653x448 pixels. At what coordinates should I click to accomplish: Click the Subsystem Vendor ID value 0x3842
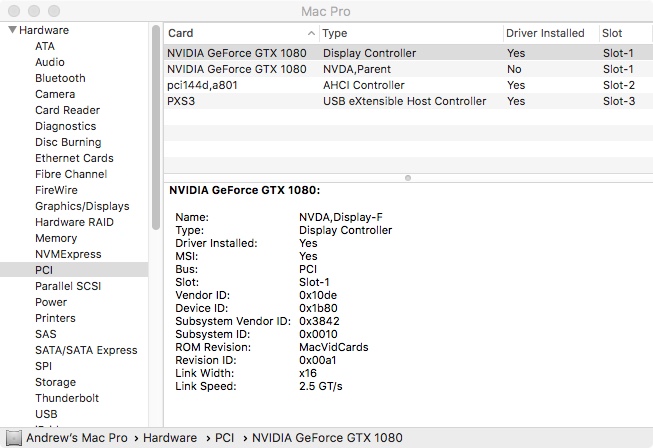(x=319, y=321)
